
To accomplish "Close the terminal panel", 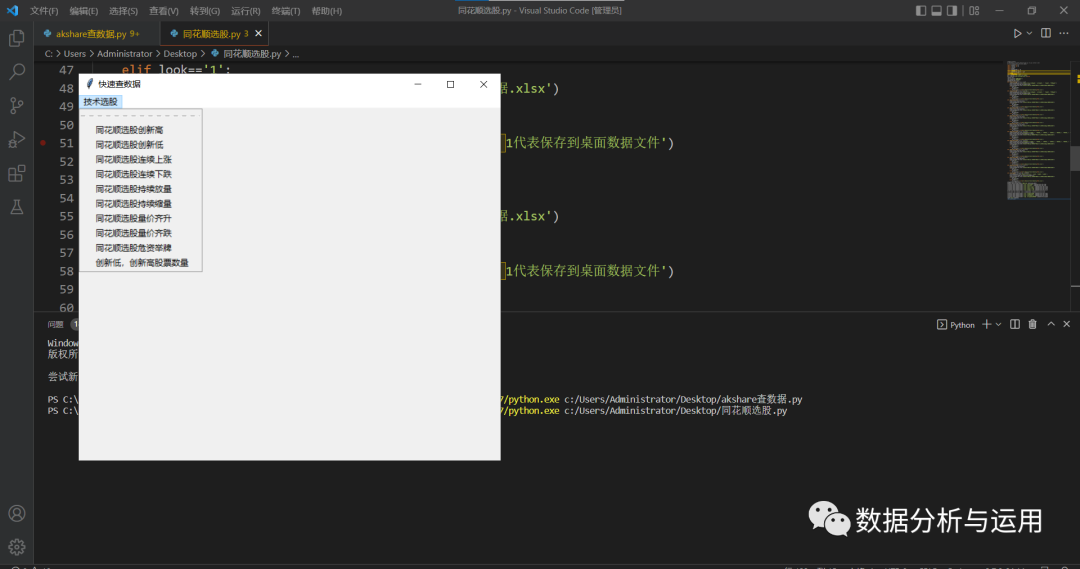I will 1066,324.
